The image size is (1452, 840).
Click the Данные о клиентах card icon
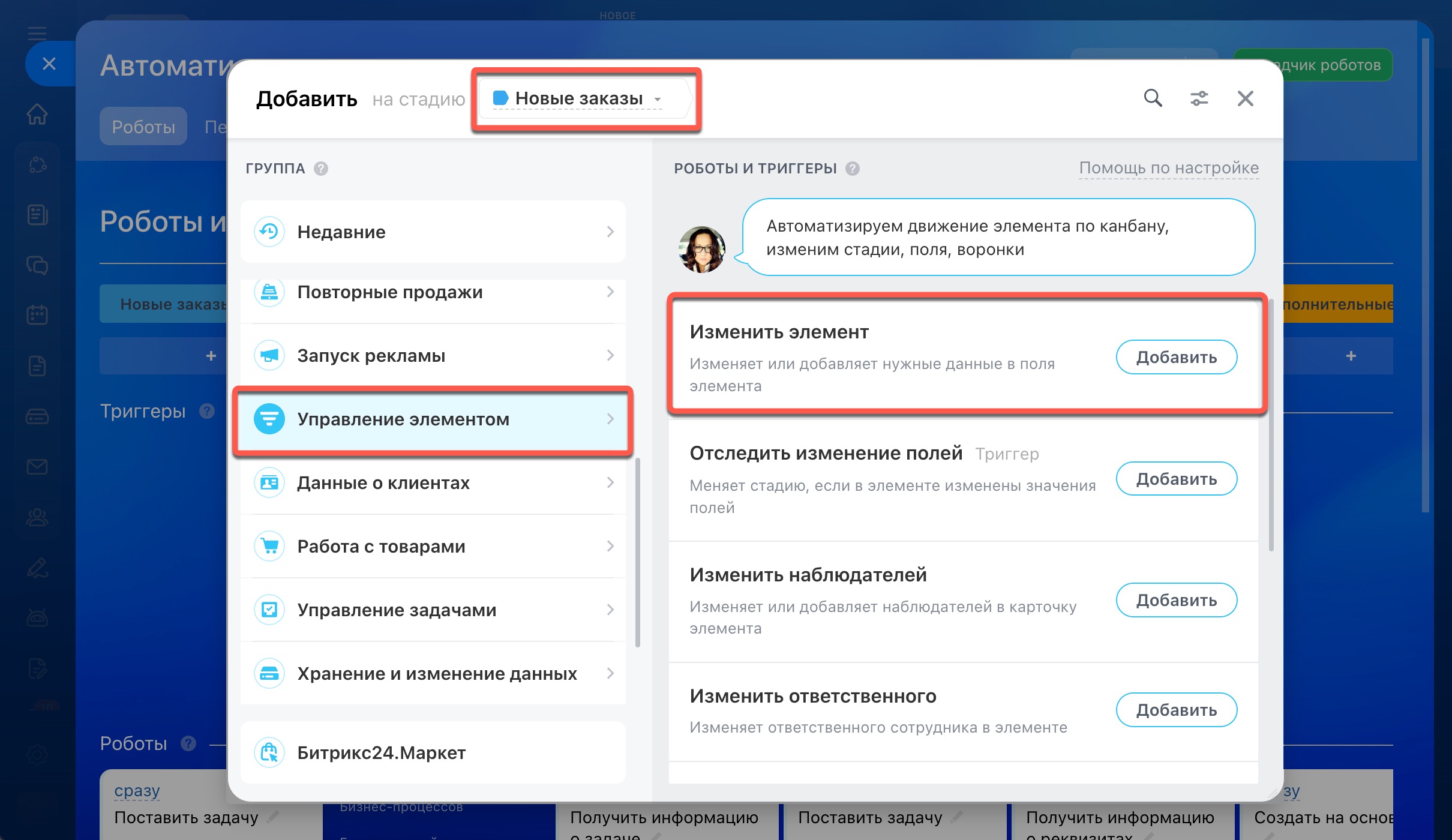click(269, 483)
